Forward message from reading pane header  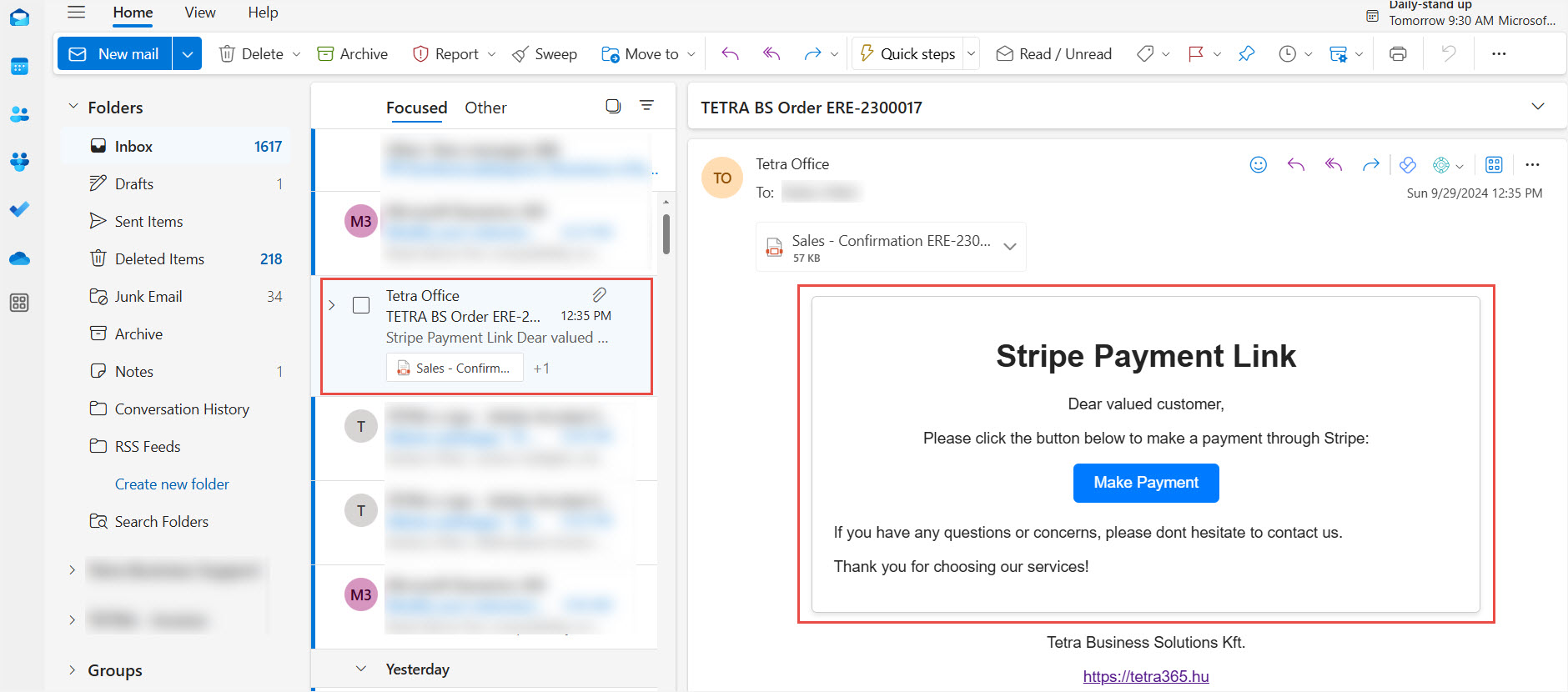[x=1370, y=165]
